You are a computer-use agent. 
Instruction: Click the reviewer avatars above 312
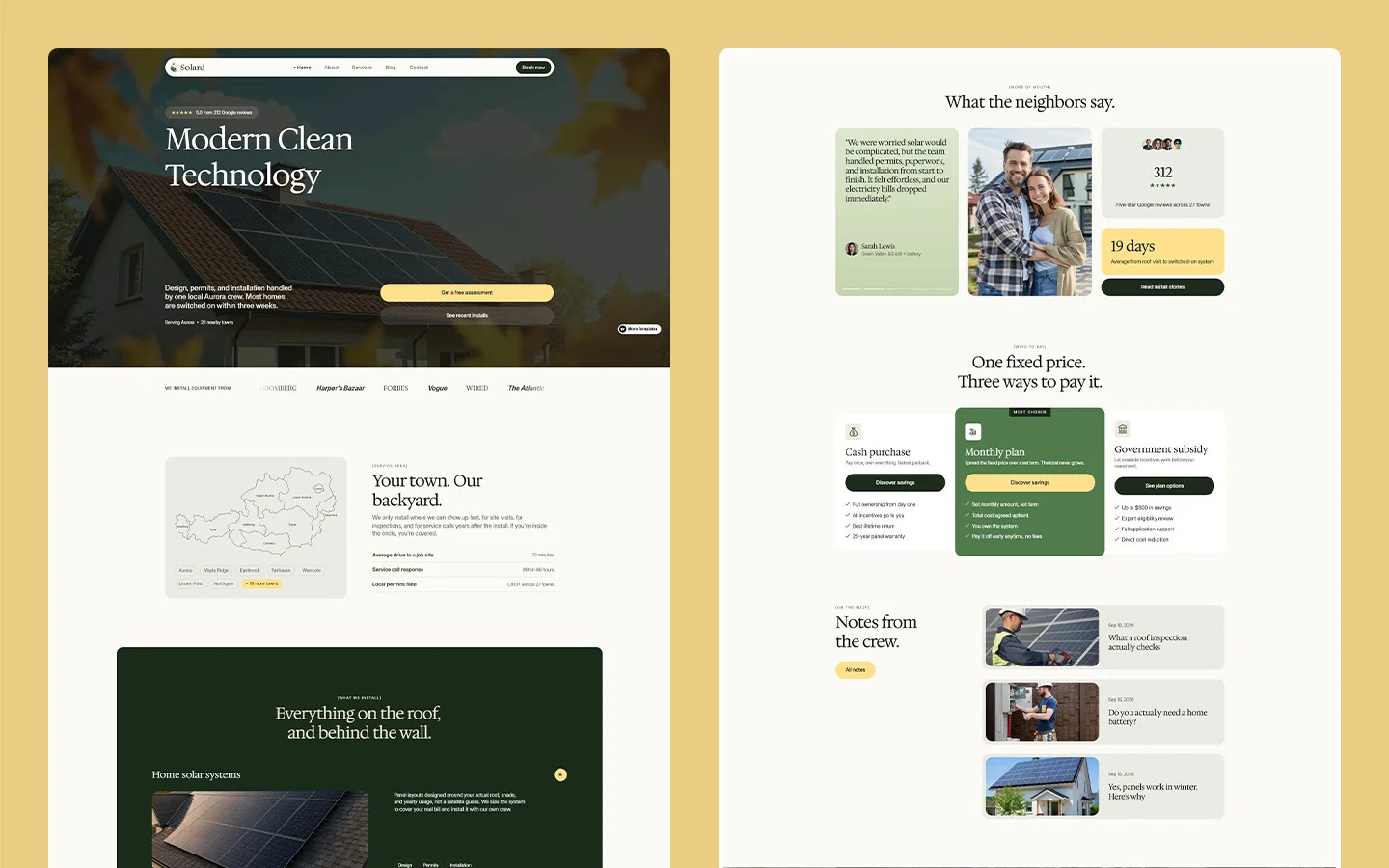pyautogui.click(x=1162, y=145)
